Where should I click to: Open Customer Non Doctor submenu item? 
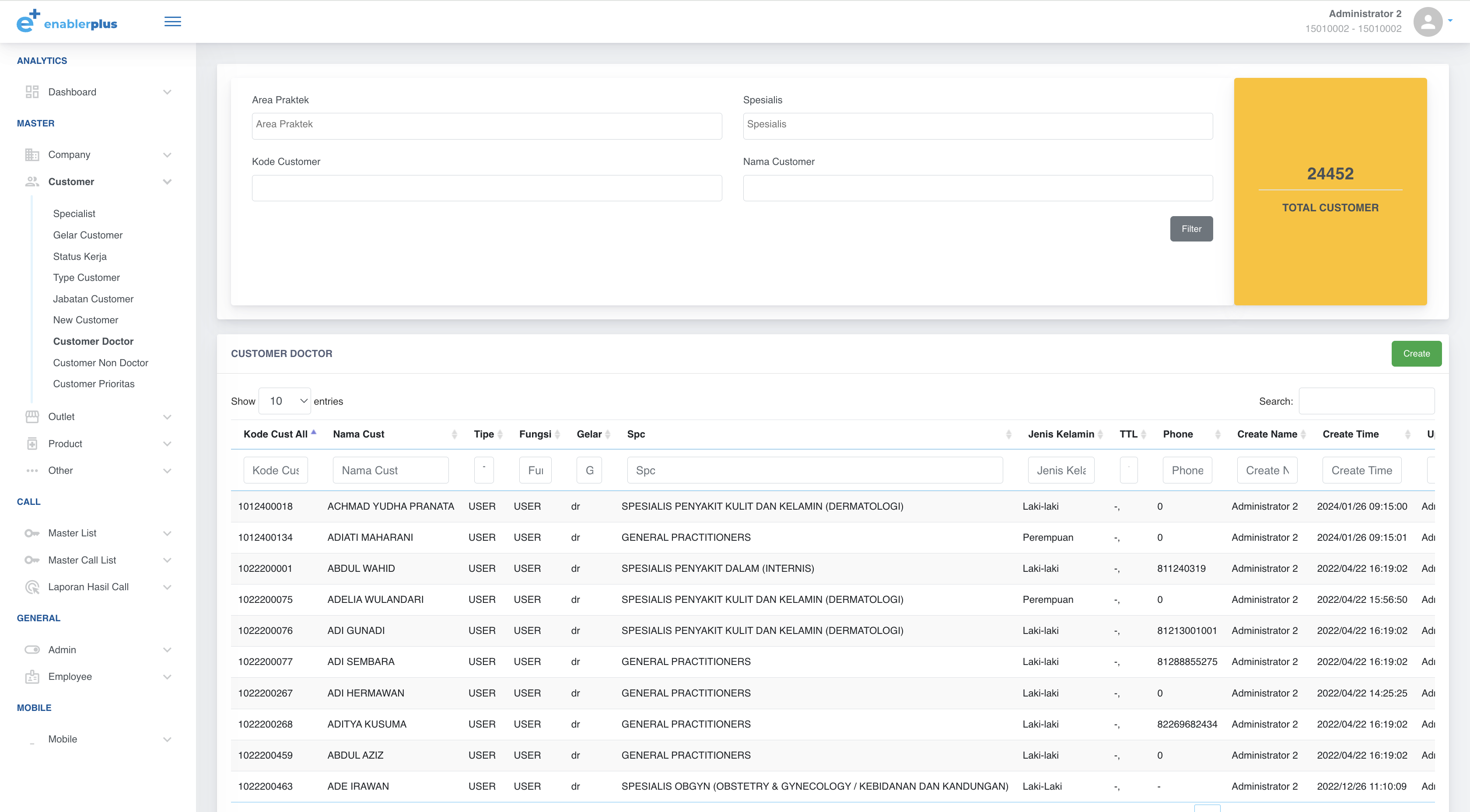(101, 363)
